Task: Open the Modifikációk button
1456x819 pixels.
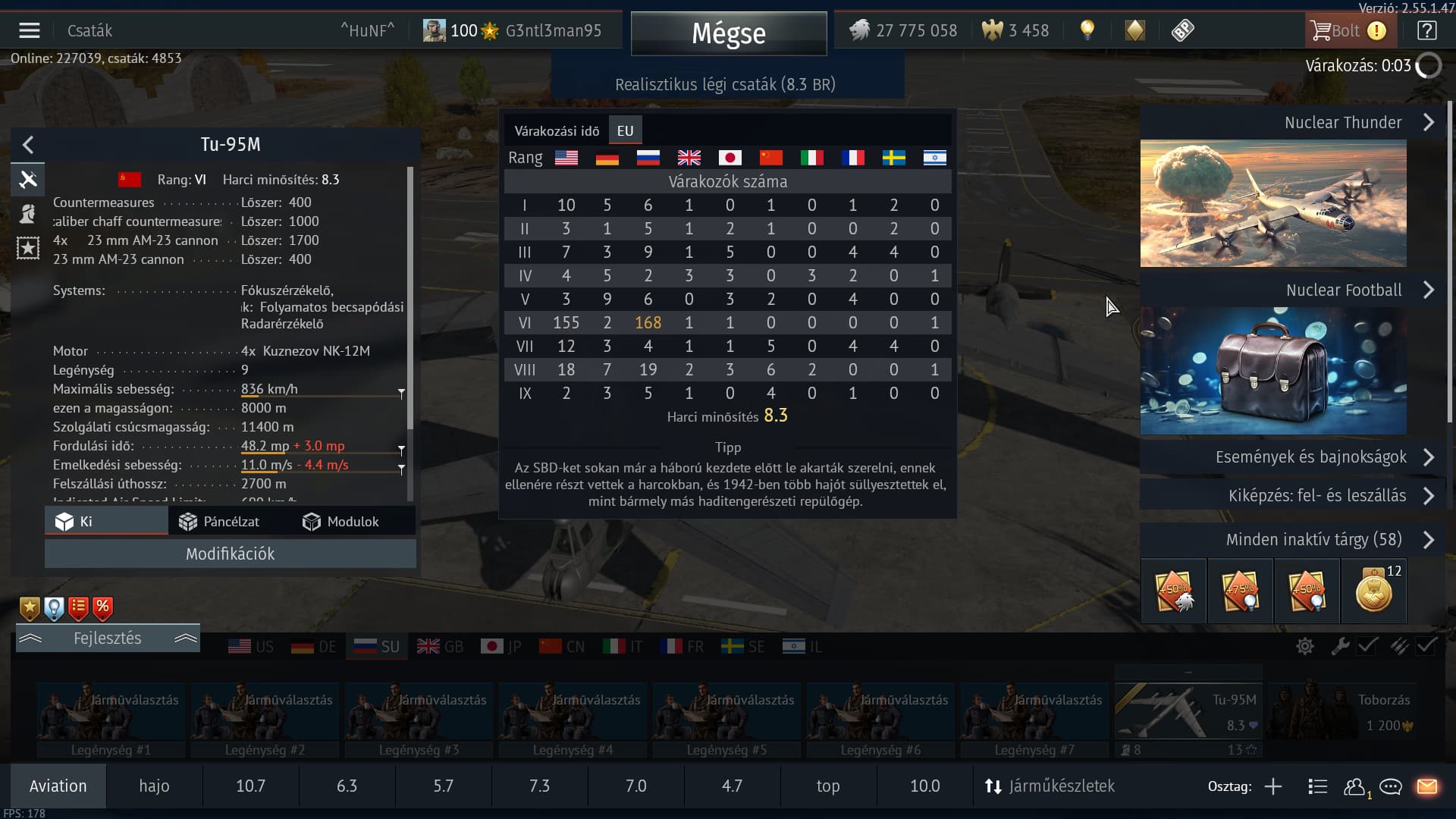Action: [231, 554]
